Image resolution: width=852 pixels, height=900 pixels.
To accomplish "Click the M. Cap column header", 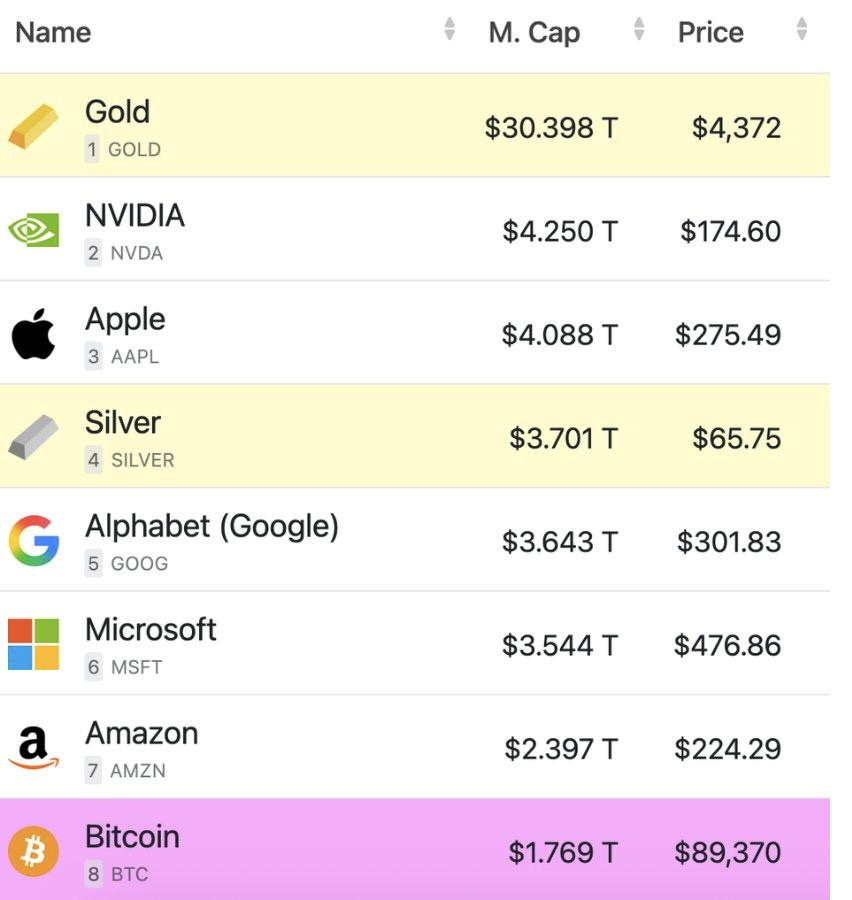I will coord(534,32).
